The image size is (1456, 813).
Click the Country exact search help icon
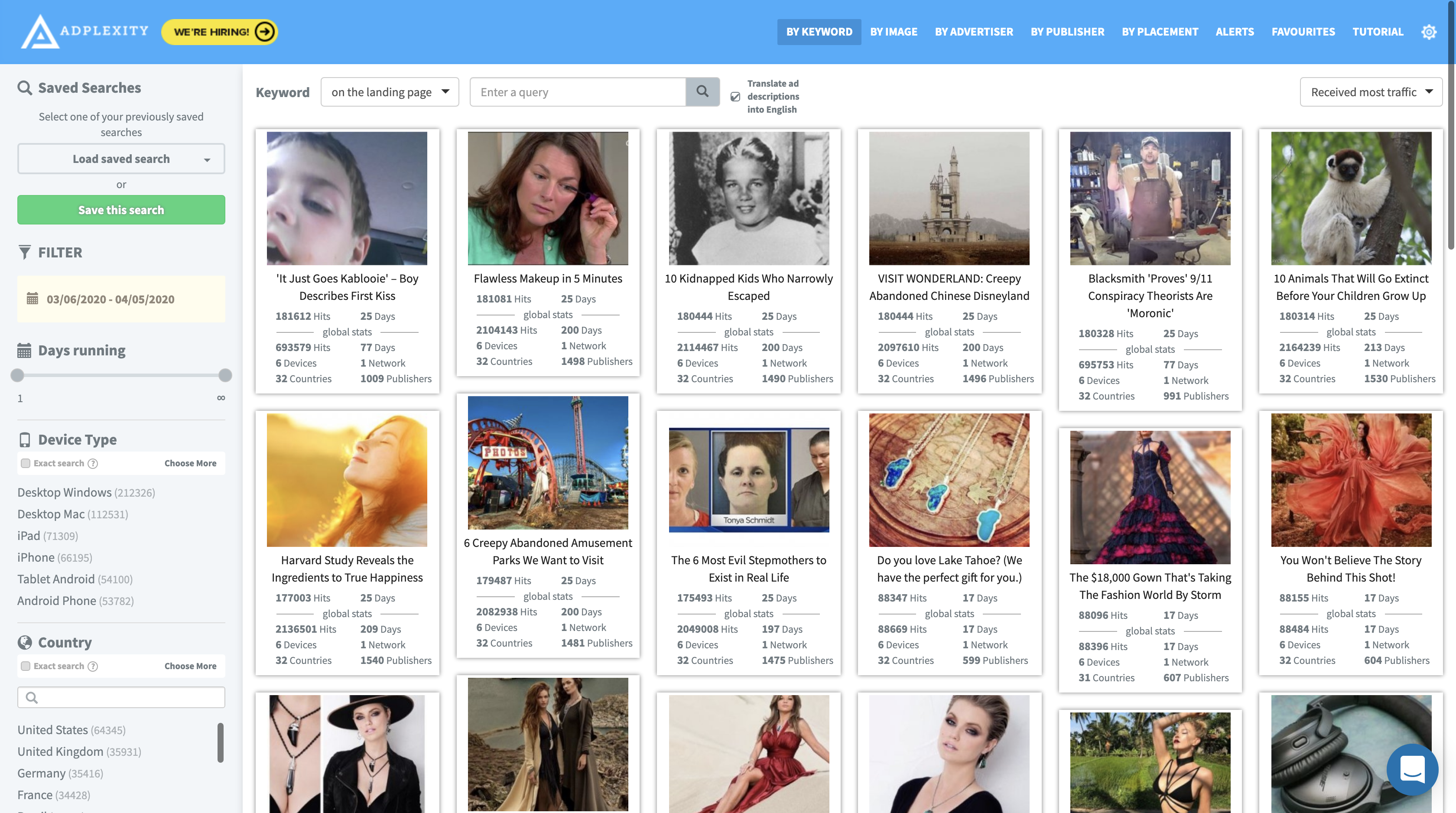tap(93, 666)
